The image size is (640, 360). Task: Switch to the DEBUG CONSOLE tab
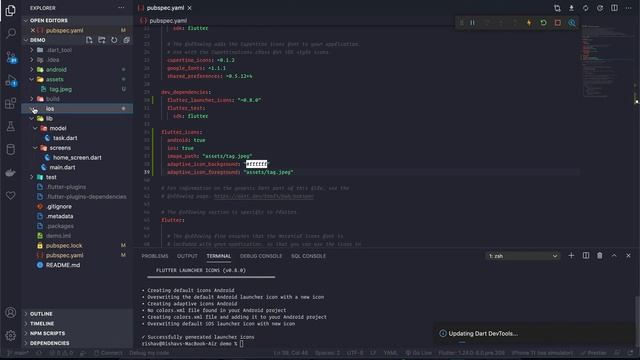click(x=261, y=256)
